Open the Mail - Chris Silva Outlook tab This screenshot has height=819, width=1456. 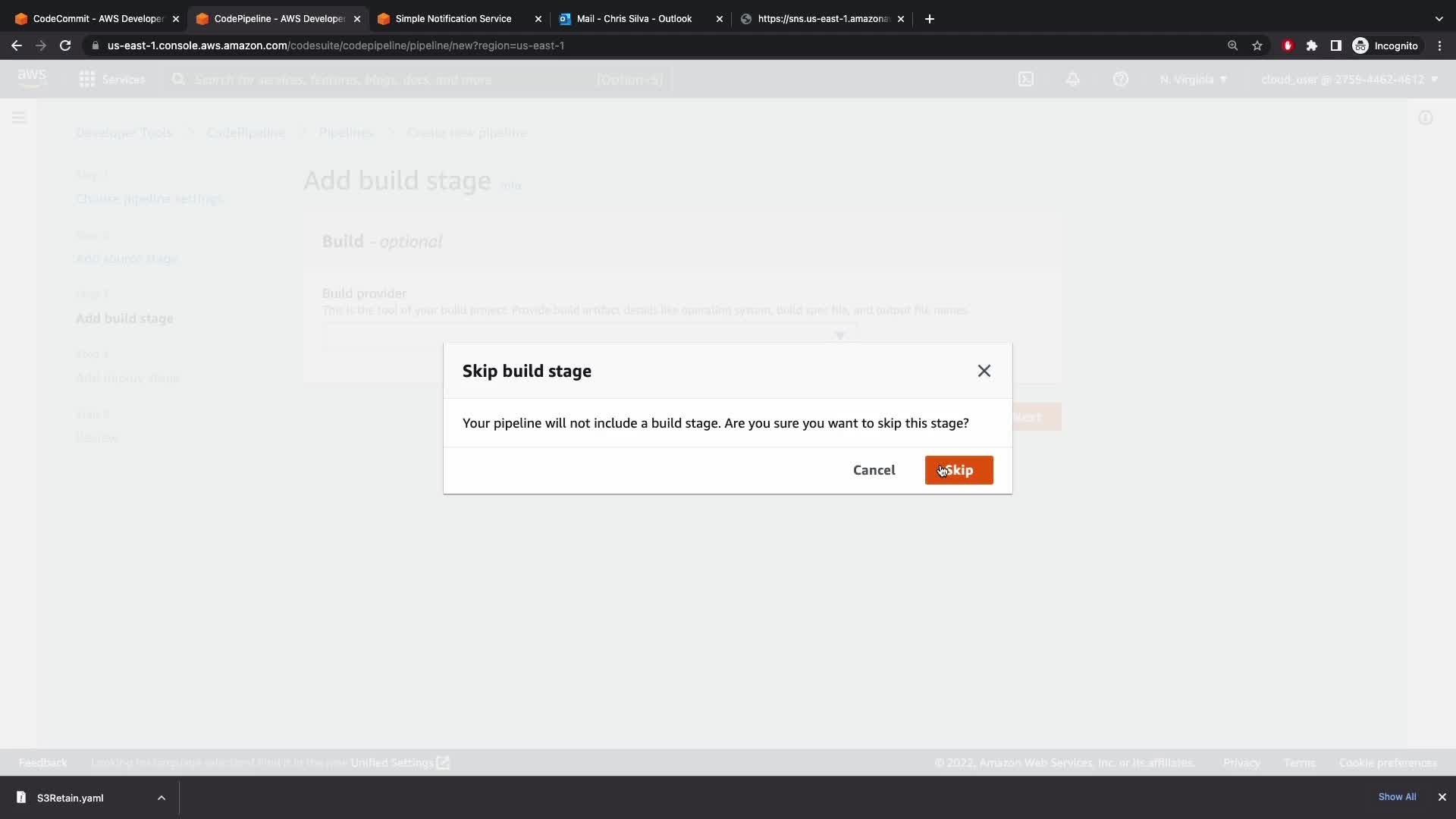click(634, 19)
